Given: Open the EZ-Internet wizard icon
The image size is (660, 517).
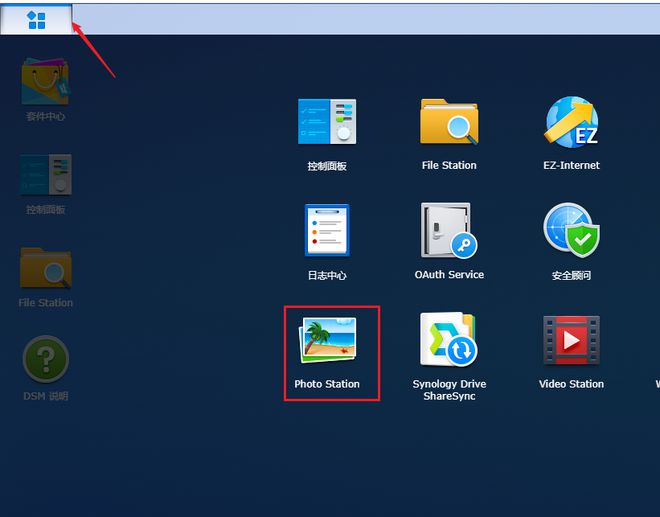Looking at the screenshot, I should click(x=571, y=122).
